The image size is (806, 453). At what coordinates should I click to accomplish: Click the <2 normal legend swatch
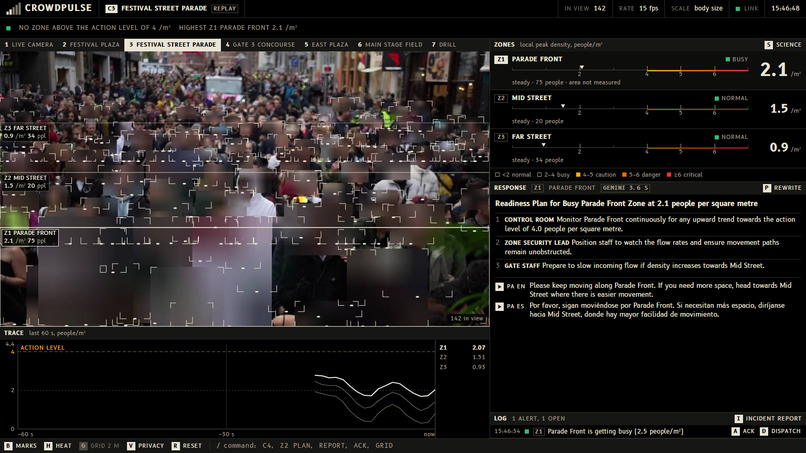(498, 175)
